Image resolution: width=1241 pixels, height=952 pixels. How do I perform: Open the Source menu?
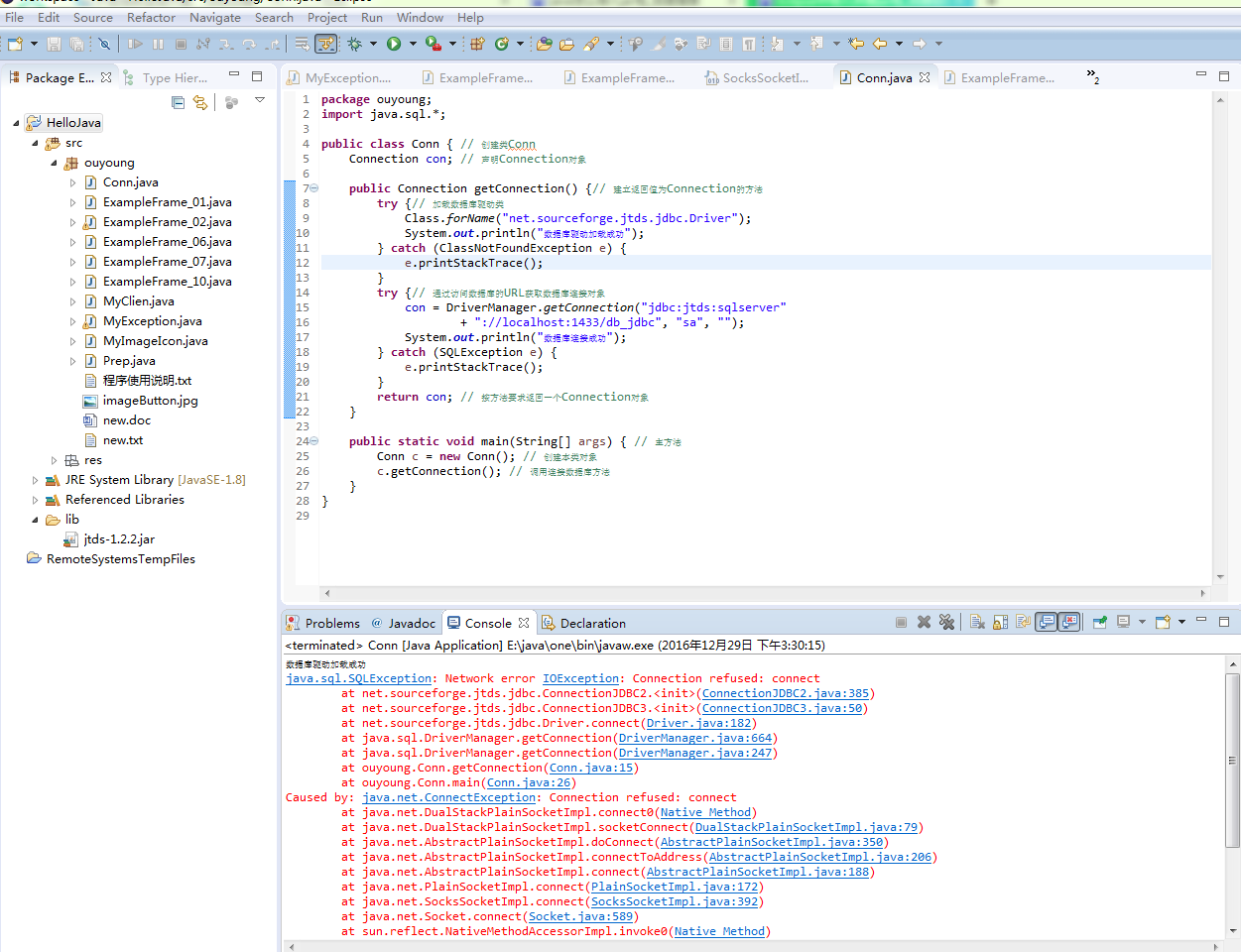[93, 17]
